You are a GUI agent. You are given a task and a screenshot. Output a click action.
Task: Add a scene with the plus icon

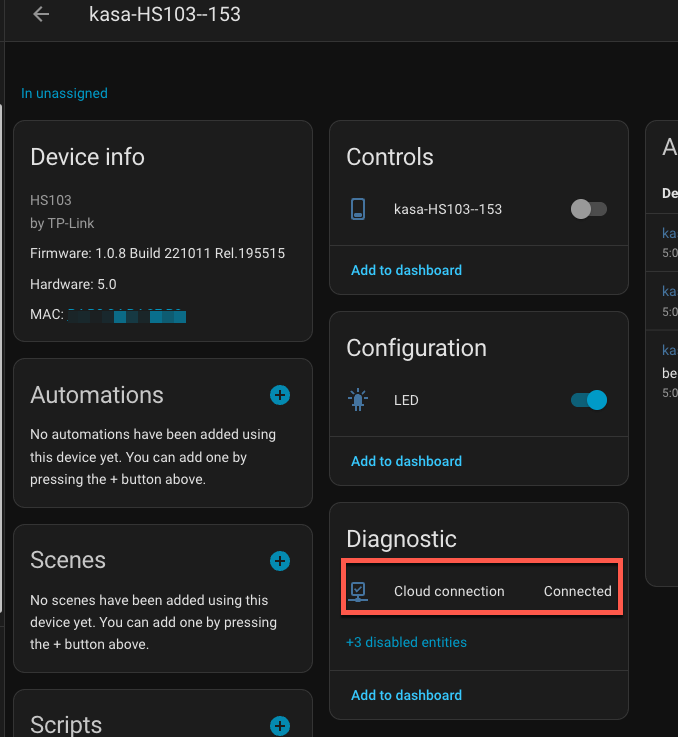[x=280, y=561]
